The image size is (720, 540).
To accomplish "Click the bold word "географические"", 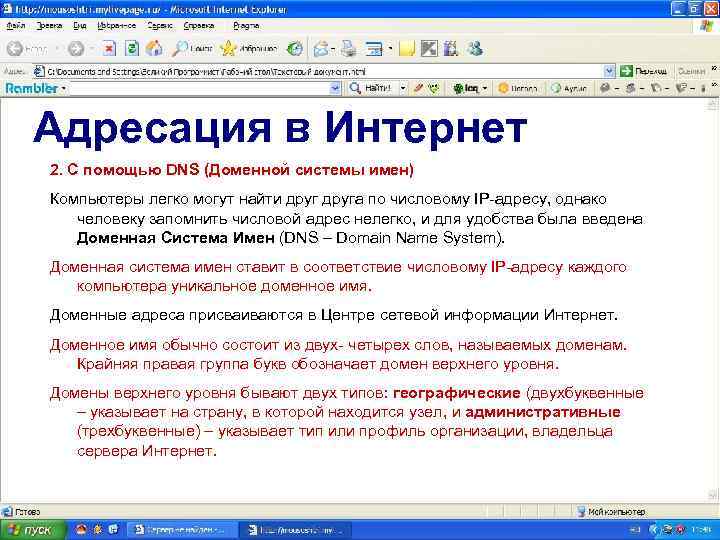I will (457, 394).
